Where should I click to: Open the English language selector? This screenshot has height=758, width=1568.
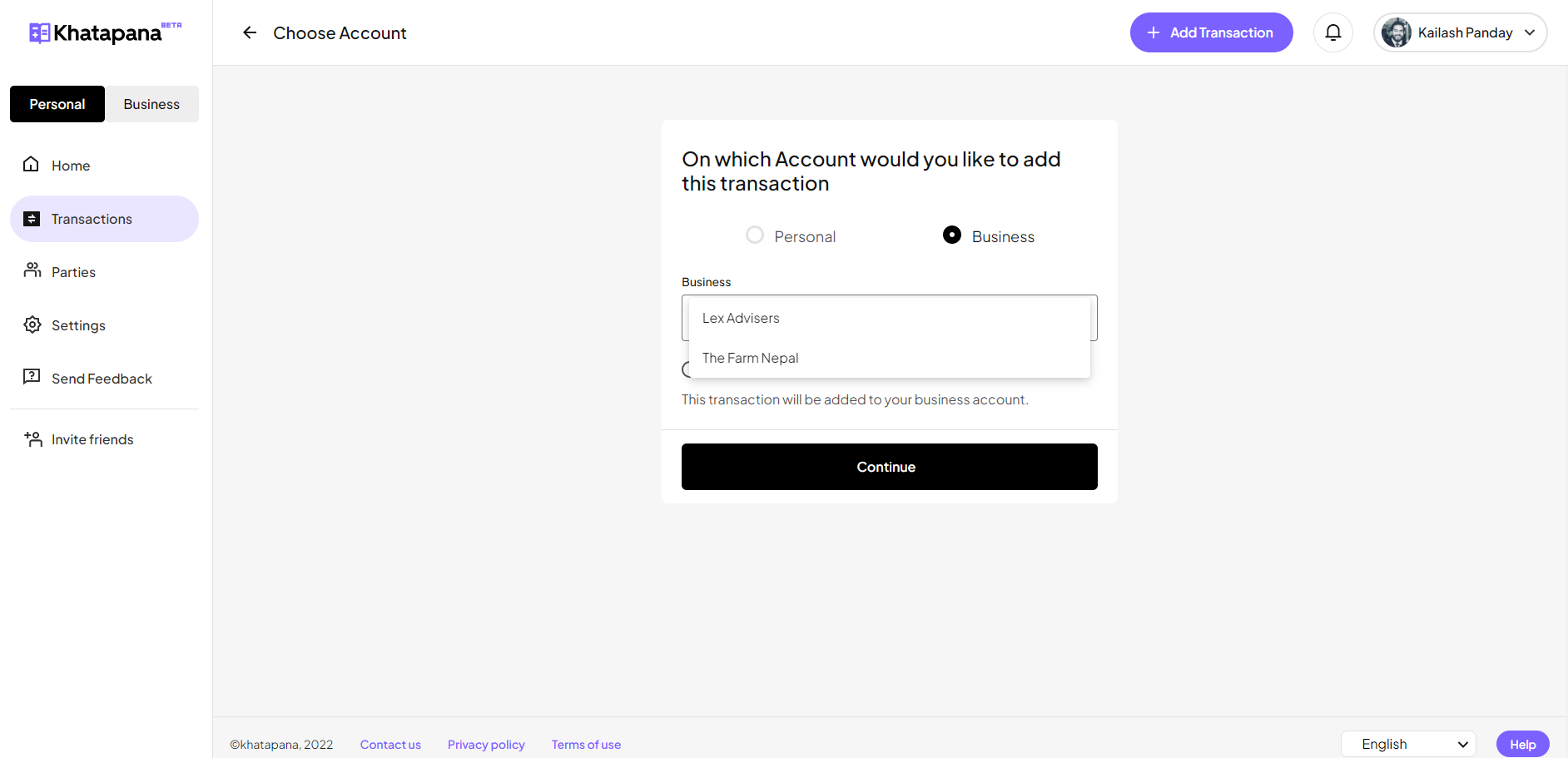[1408, 744]
